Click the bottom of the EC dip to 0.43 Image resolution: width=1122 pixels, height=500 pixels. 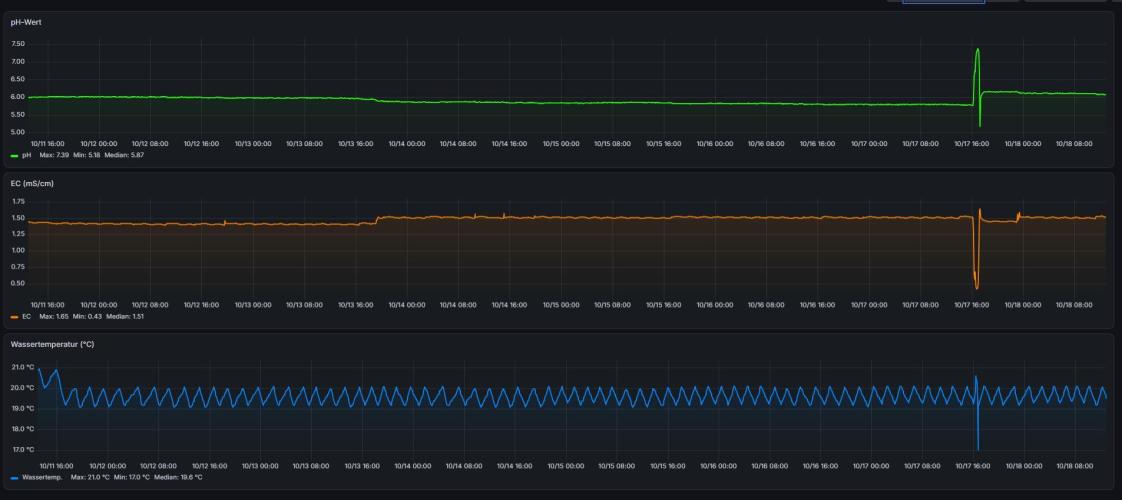point(977,288)
